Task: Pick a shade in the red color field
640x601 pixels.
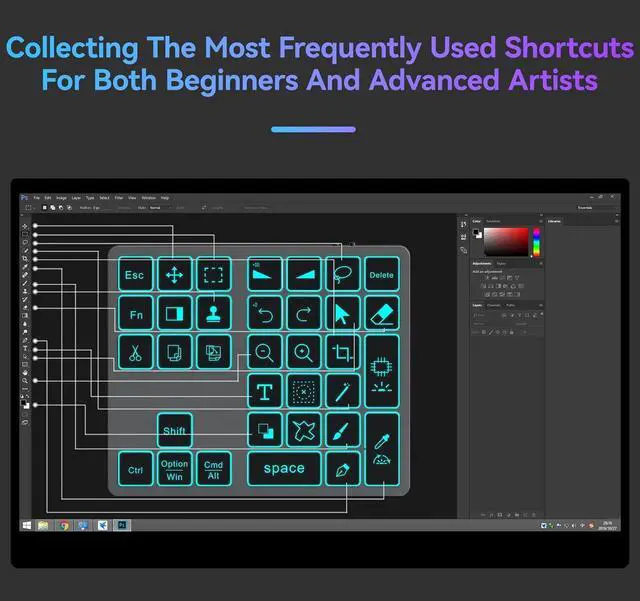Action: tap(506, 242)
